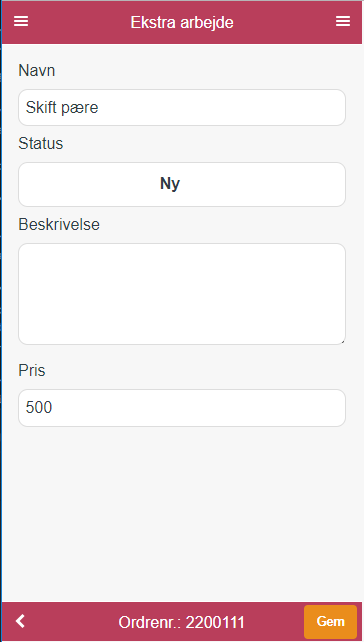Grab the Beskrivelse textarea resize handle

coord(342,341)
